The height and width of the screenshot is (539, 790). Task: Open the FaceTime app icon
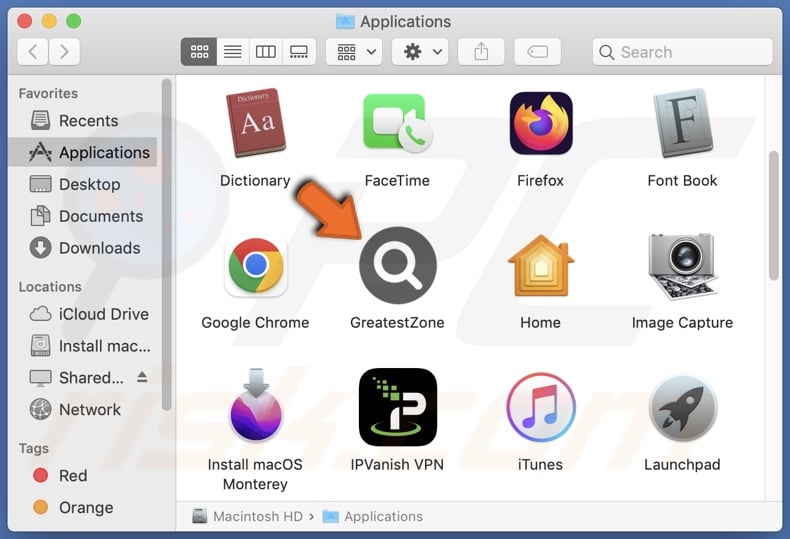(x=398, y=123)
